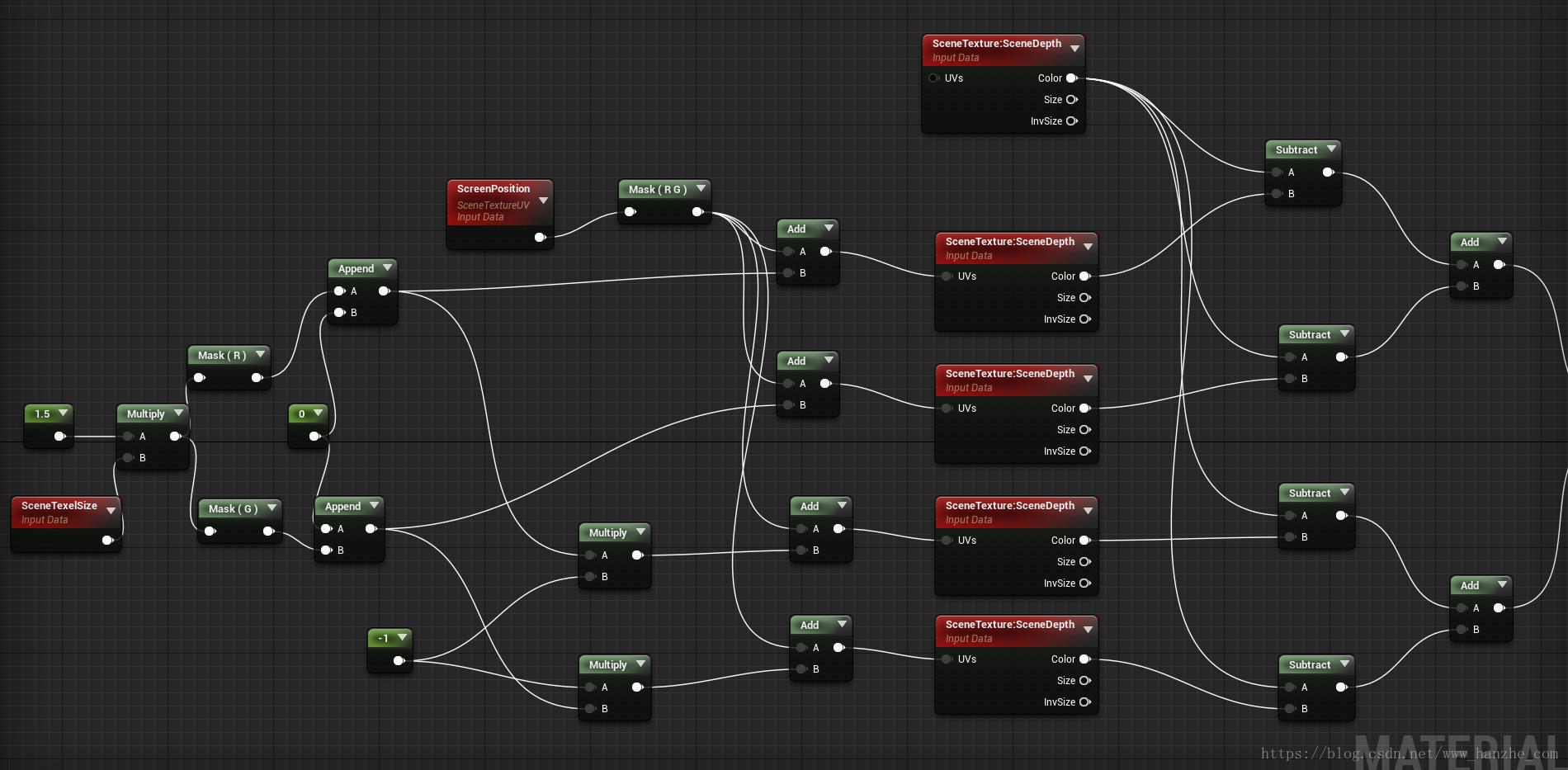This screenshot has width=1568, height=770.
Task: Open the -1 constant node's dropdown arrow
Action: [x=402, y=638]
